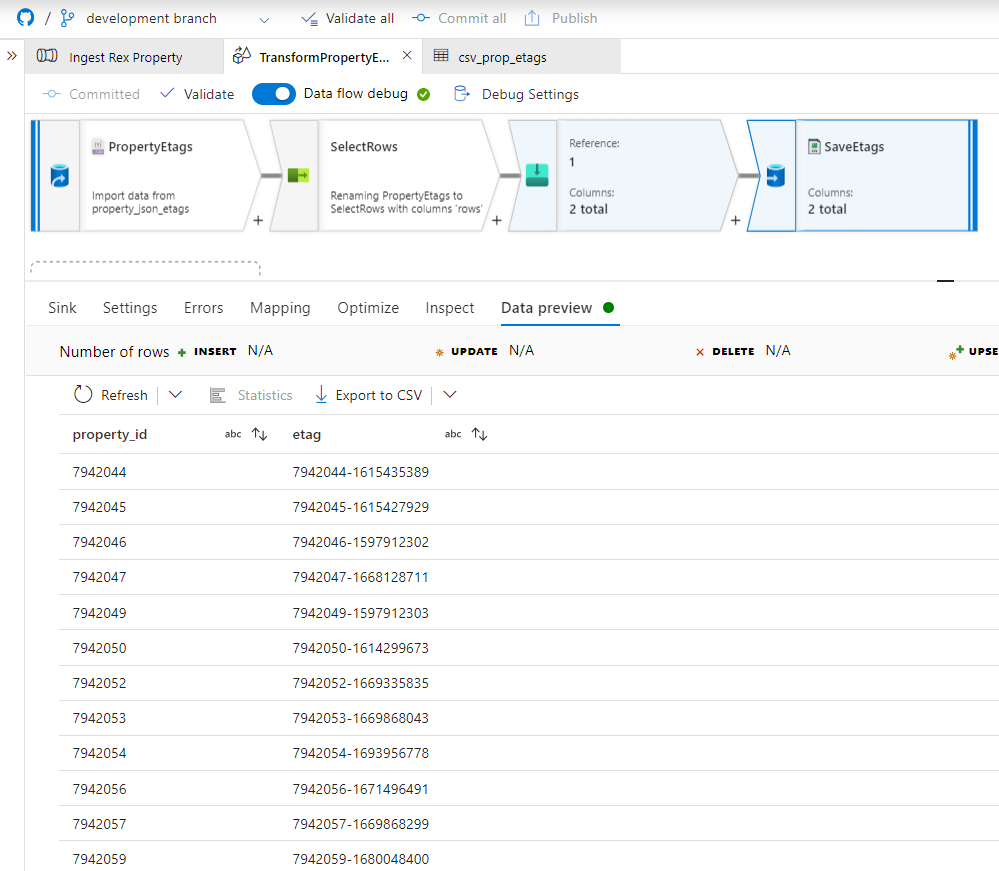Click the Refresh icon in Data preview
999x871 pixels.
(x=83, y=394)
